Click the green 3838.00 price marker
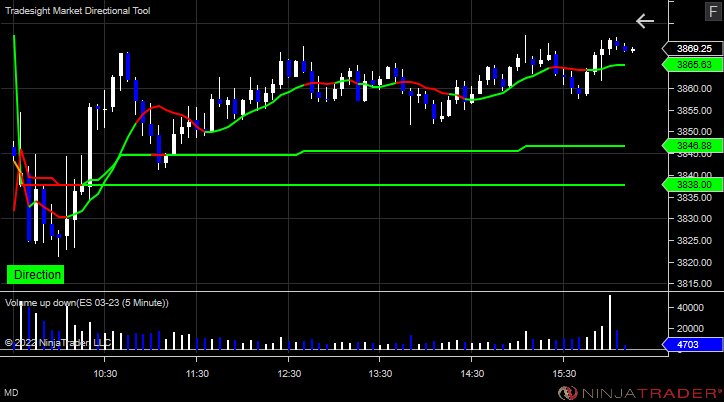This screenshot has width=724, height=402. coord(694,185)
